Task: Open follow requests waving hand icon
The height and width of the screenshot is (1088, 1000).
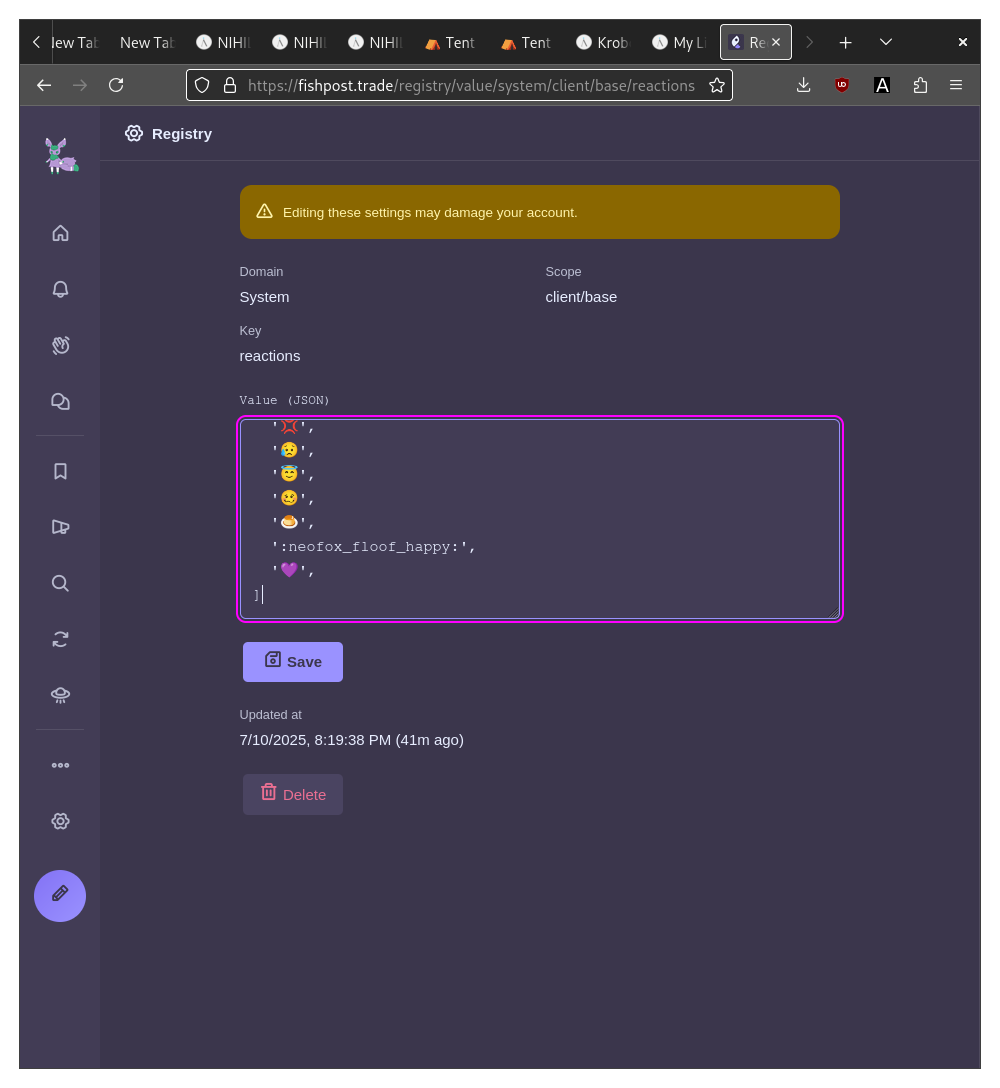Action: point(60,346)
